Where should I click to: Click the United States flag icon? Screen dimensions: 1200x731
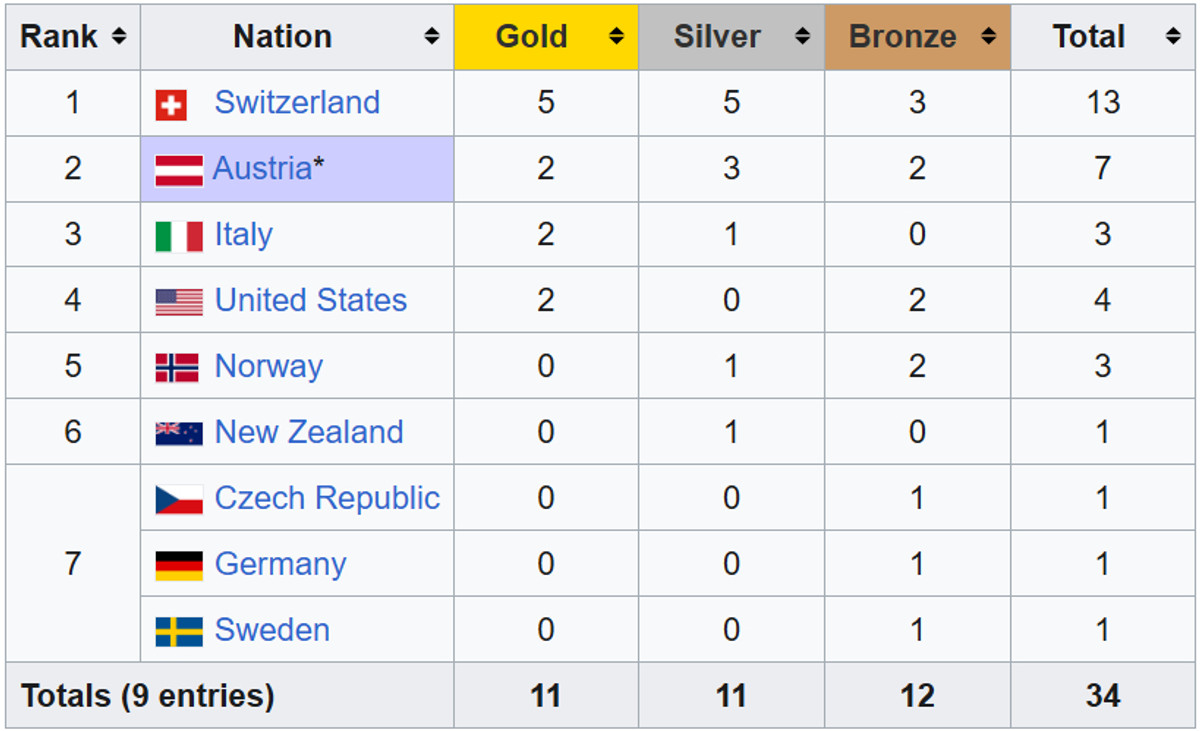[x=179, y=302]
